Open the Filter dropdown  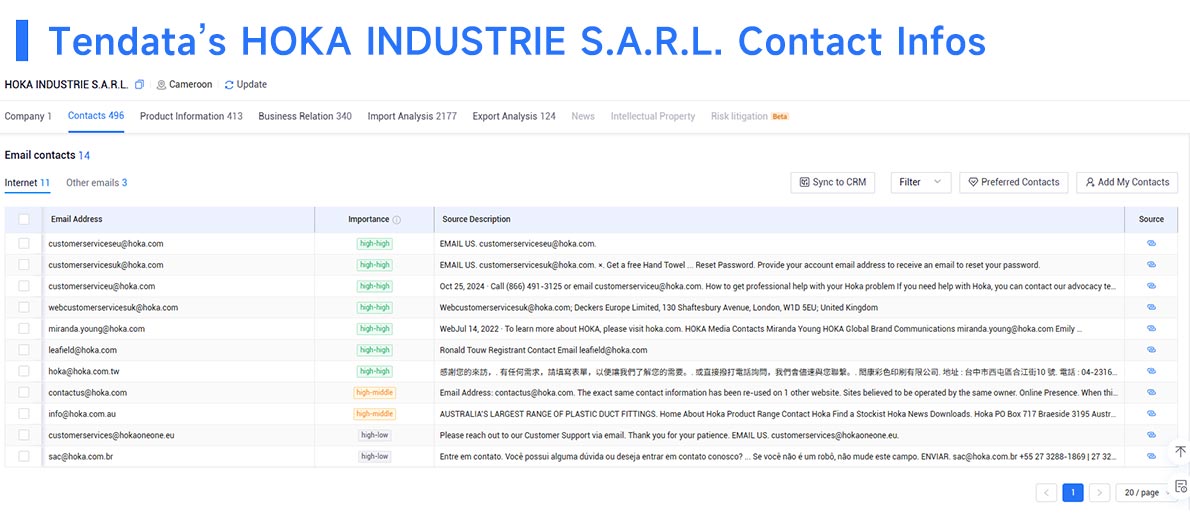pos(921,182)
